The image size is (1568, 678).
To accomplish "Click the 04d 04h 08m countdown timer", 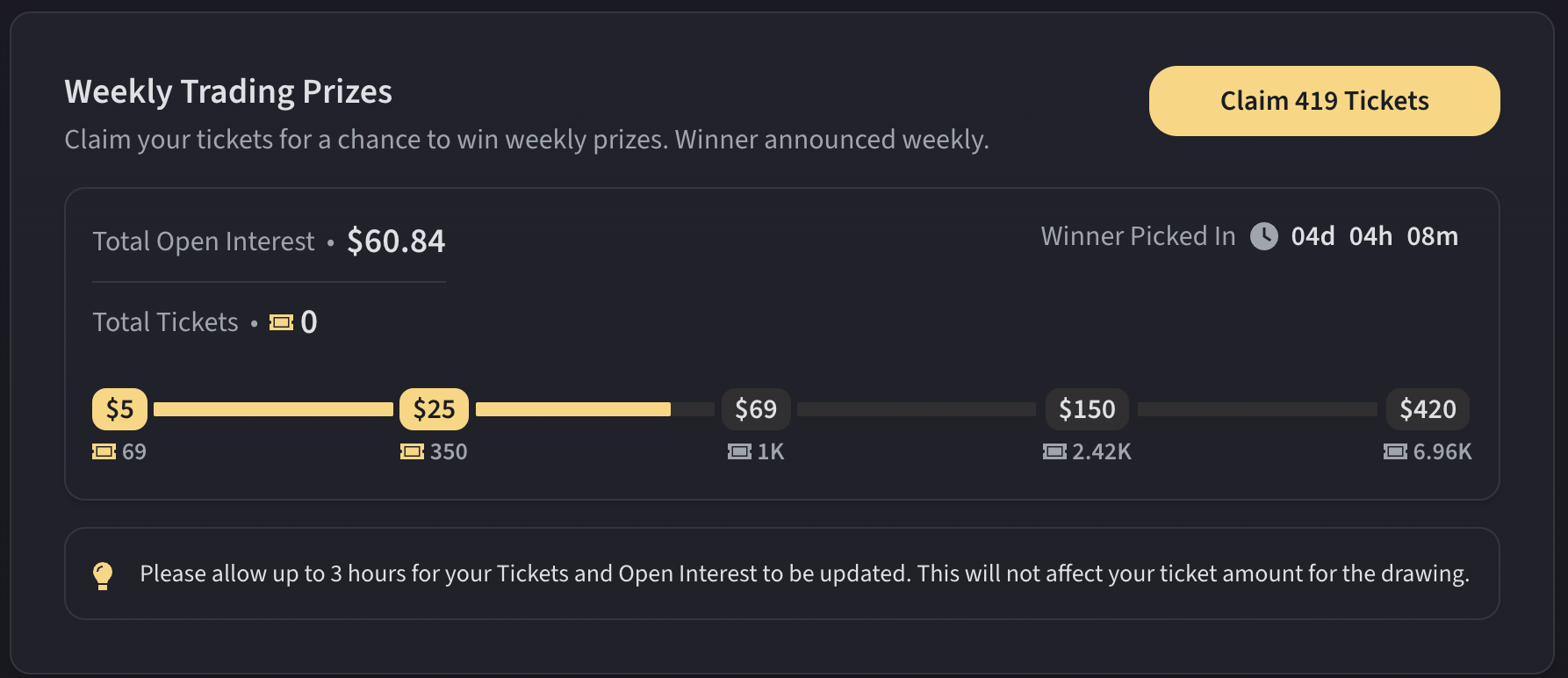I will pos(1374,236).
